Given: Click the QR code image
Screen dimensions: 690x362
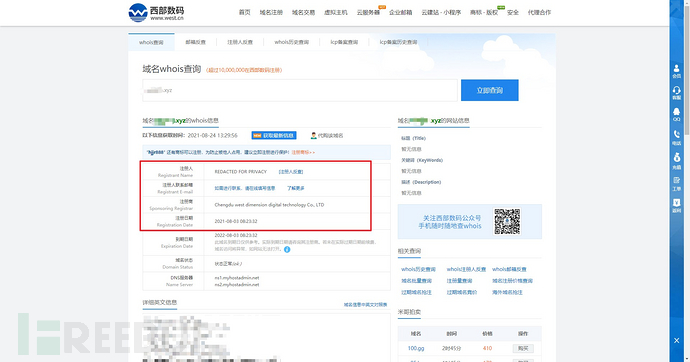Looking at the screenshot, I should 507,221.
